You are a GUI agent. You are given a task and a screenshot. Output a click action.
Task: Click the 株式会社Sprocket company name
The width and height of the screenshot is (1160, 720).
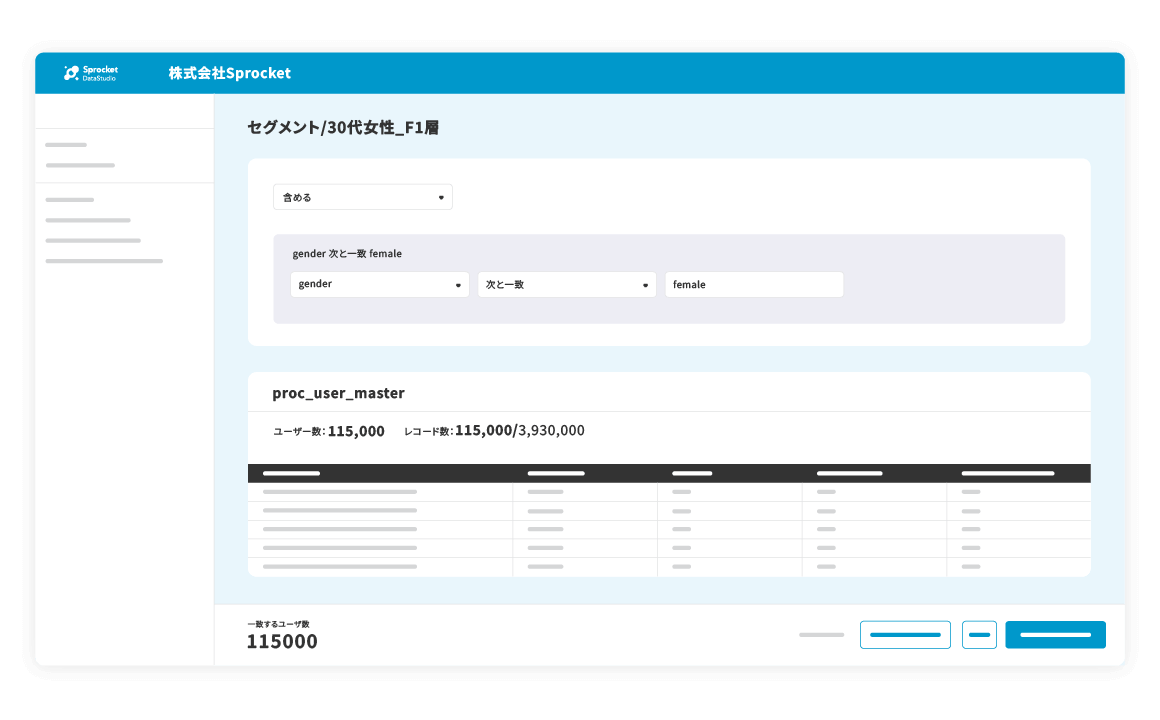coord(229,73)
